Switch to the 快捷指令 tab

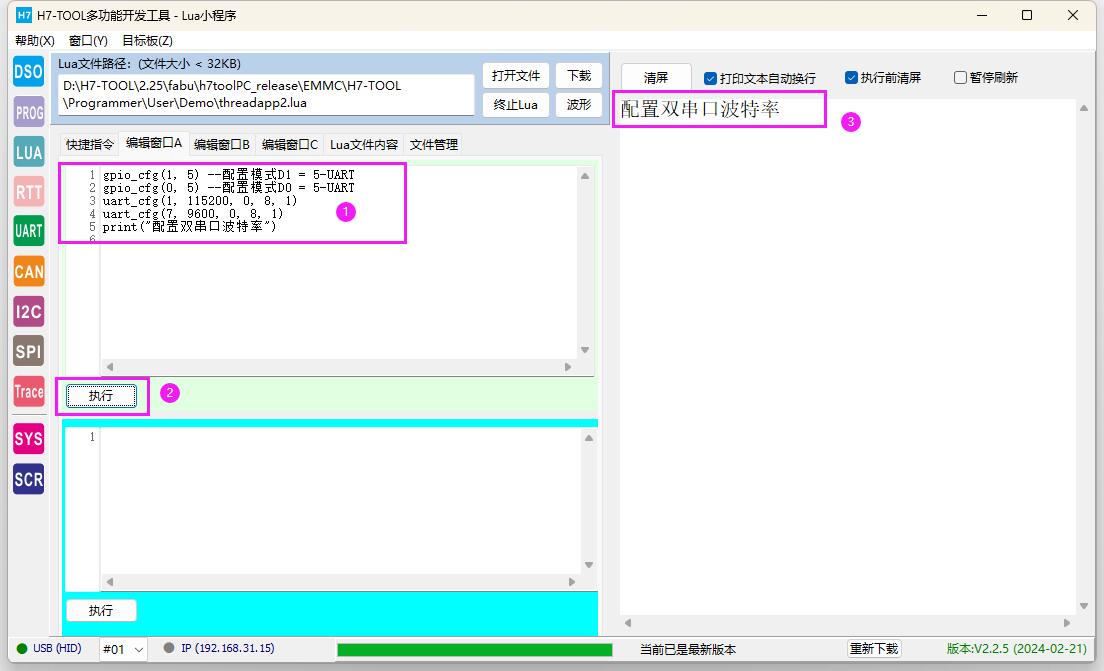coord(89,144)
